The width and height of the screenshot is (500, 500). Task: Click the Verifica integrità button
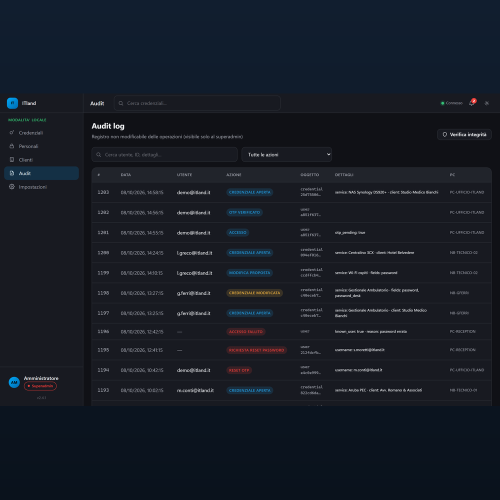coord(464,135)
